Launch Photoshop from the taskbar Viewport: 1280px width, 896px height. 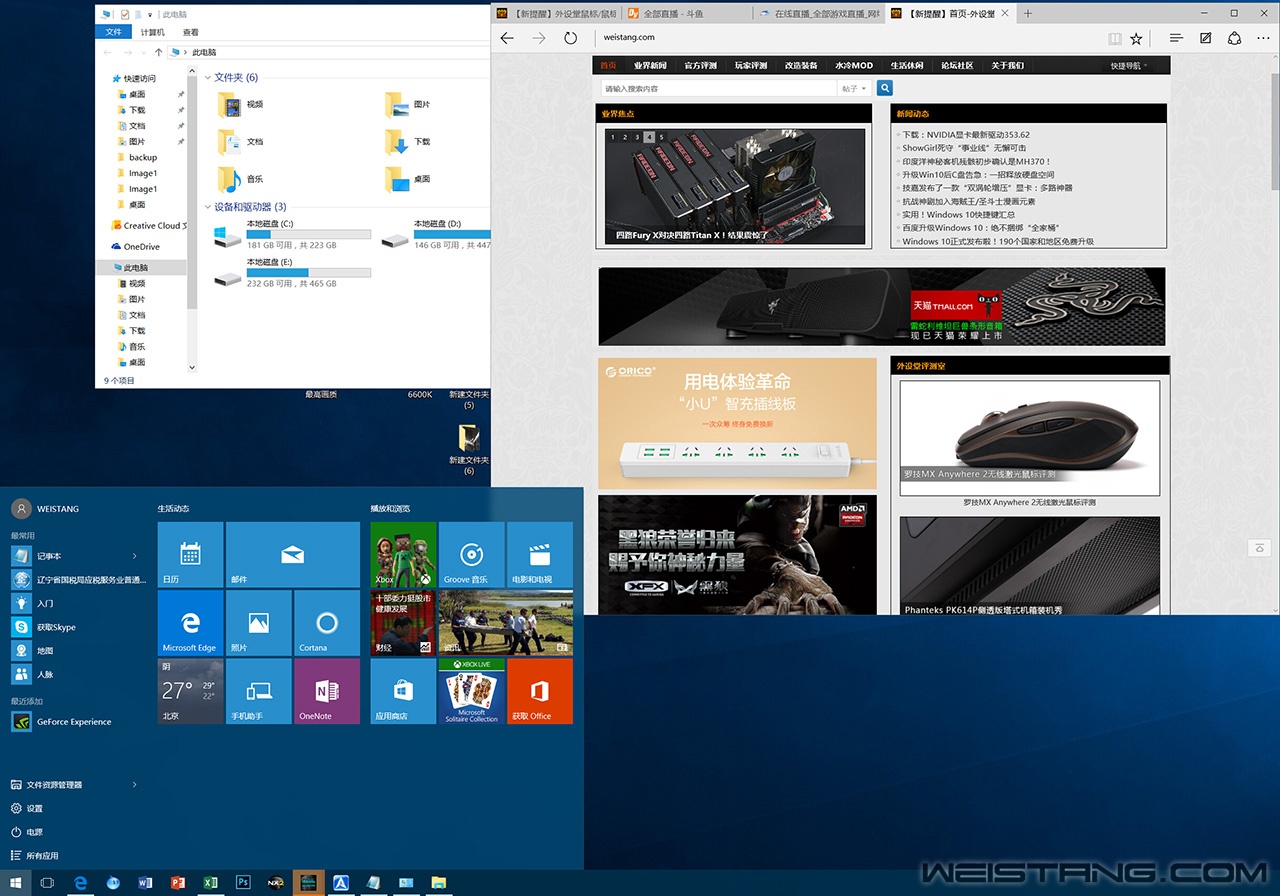[243, 883]
